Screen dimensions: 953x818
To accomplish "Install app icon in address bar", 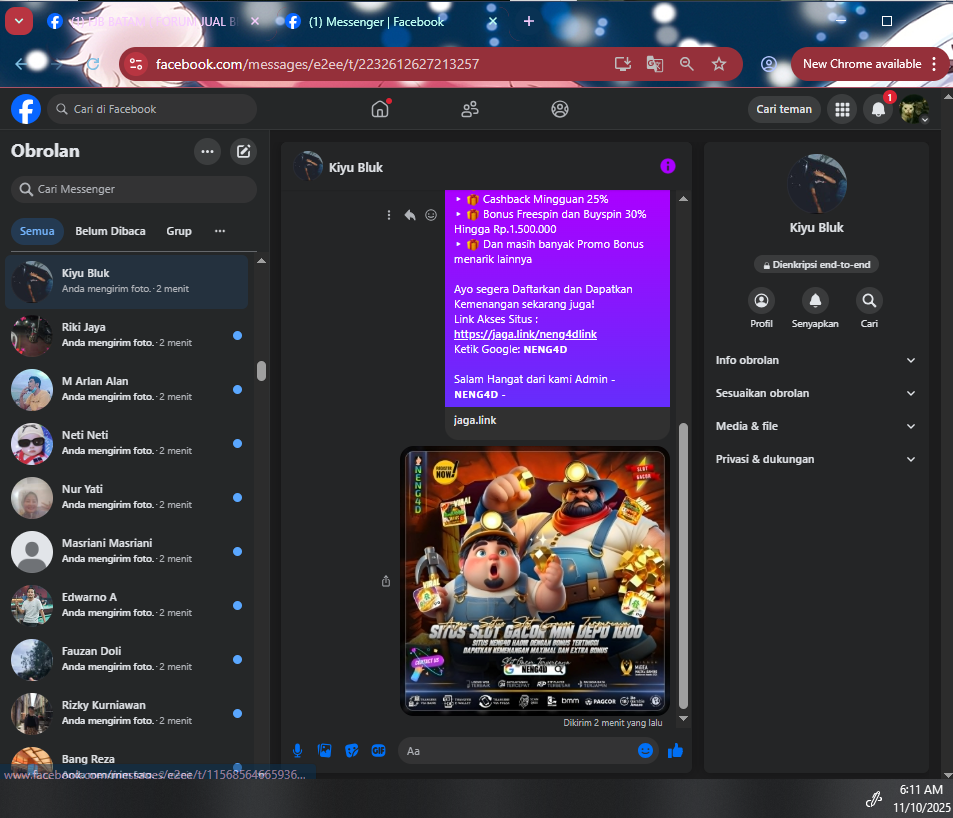I will 623,64.
